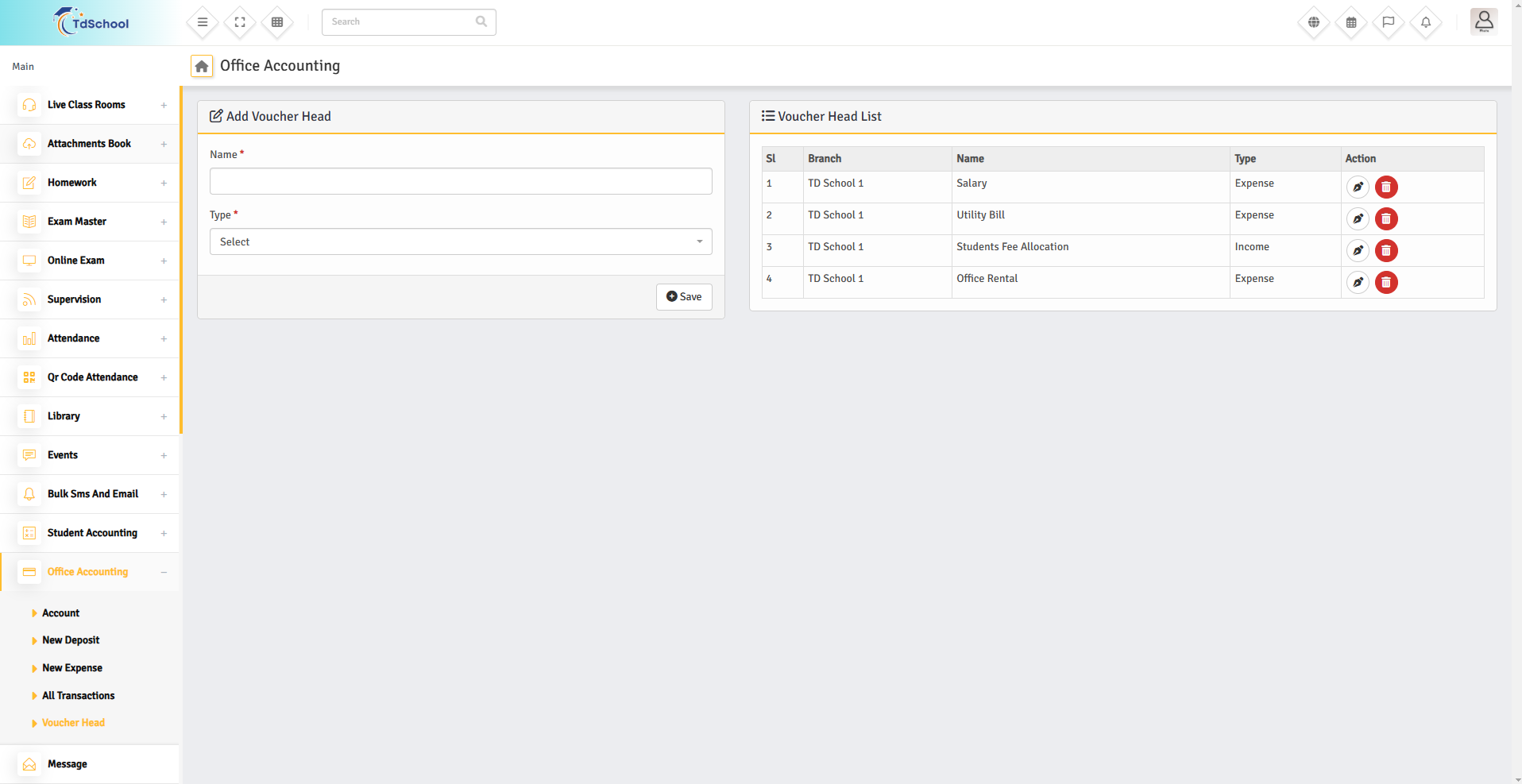Edit the Salary voucher head
The height and width of the screenshot is (784, 1522).
pyautogui.click(x=1358, y=187)
